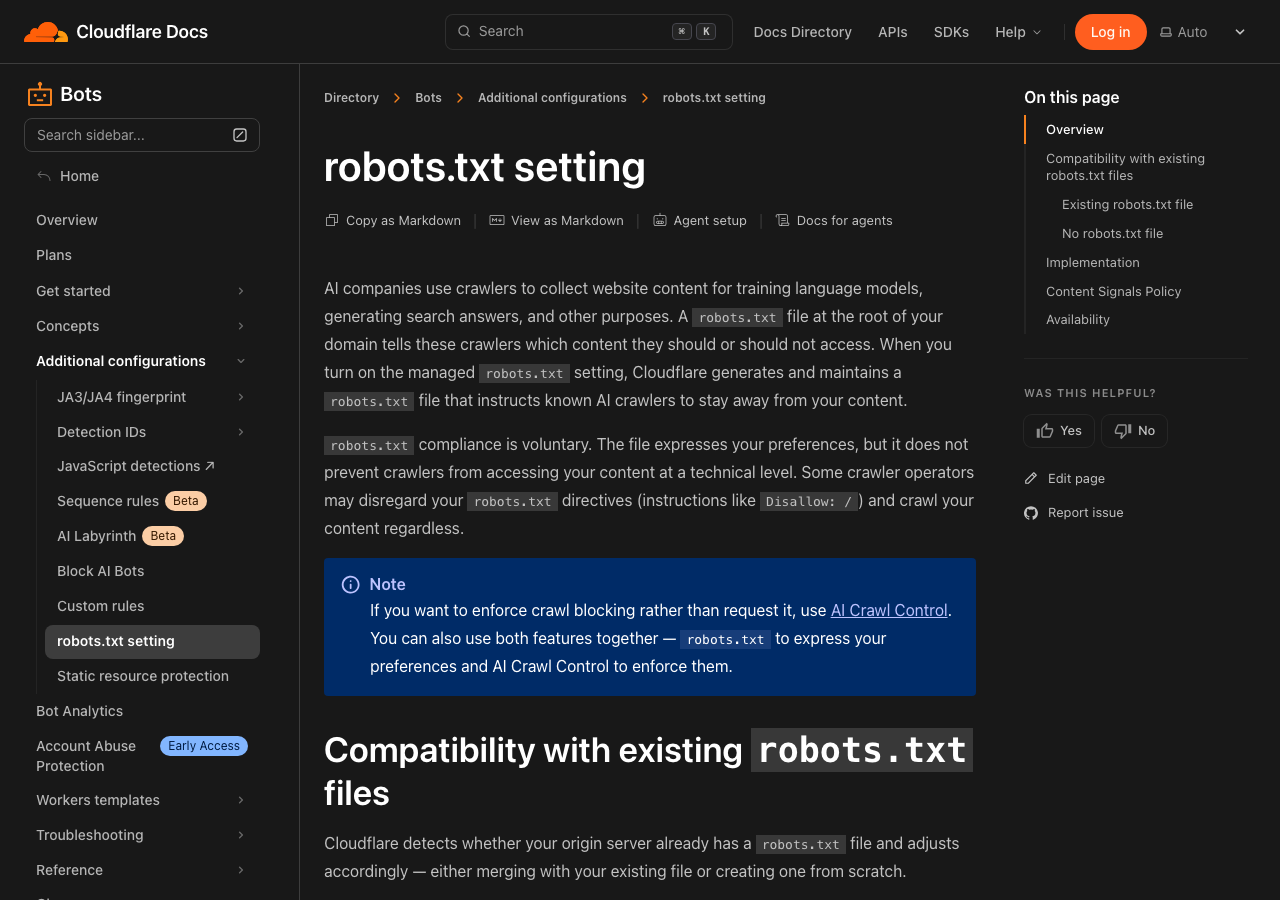Open Block AI Bots in sidebar

click(x=100, y=571)
